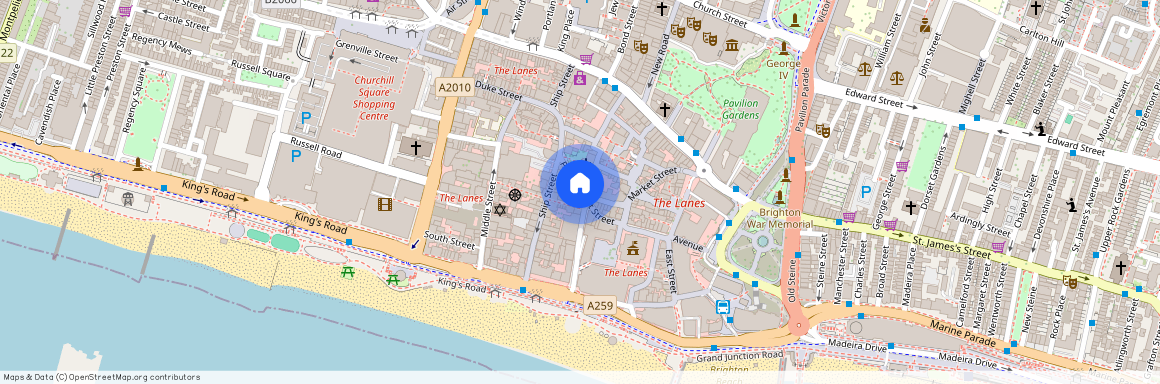Click the East Street label
The image size is (1160, 384).
(x=670, y=271)
